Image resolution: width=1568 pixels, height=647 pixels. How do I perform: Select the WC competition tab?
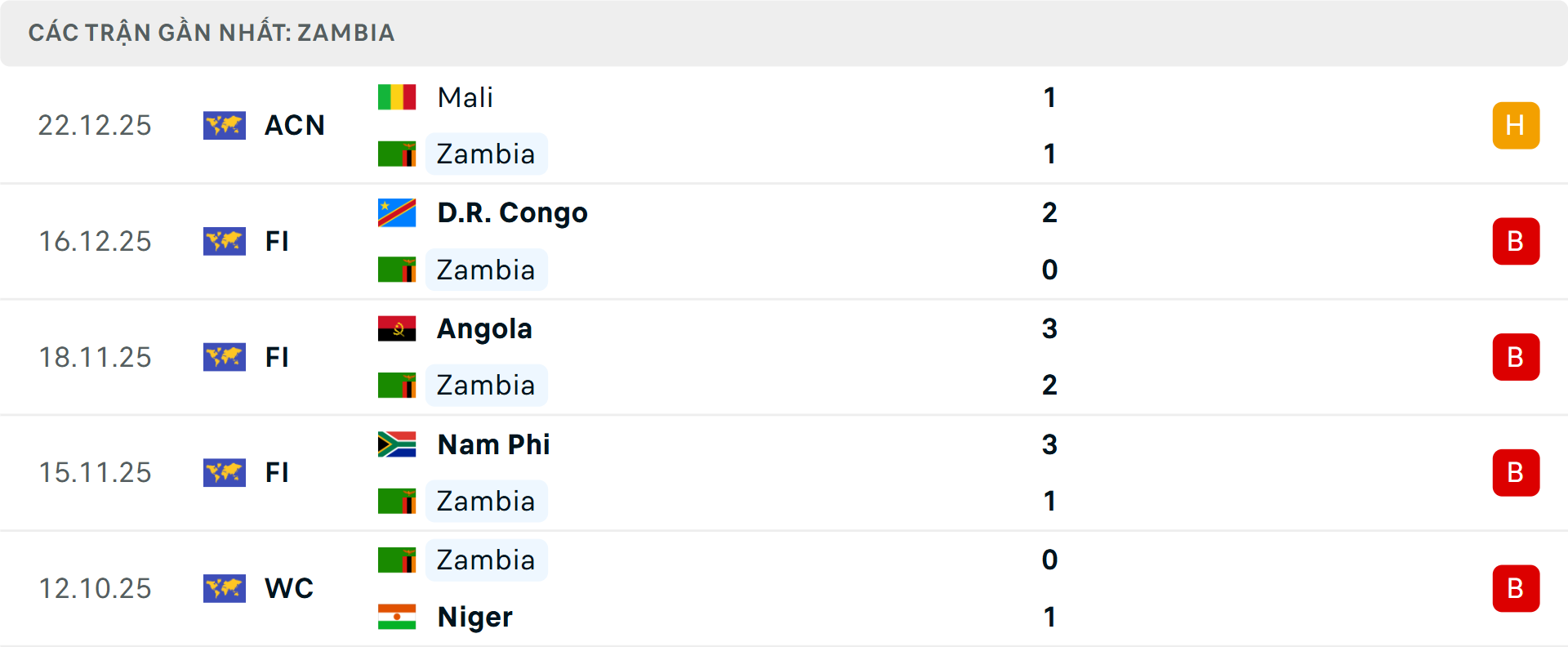(x=289, y=588)
